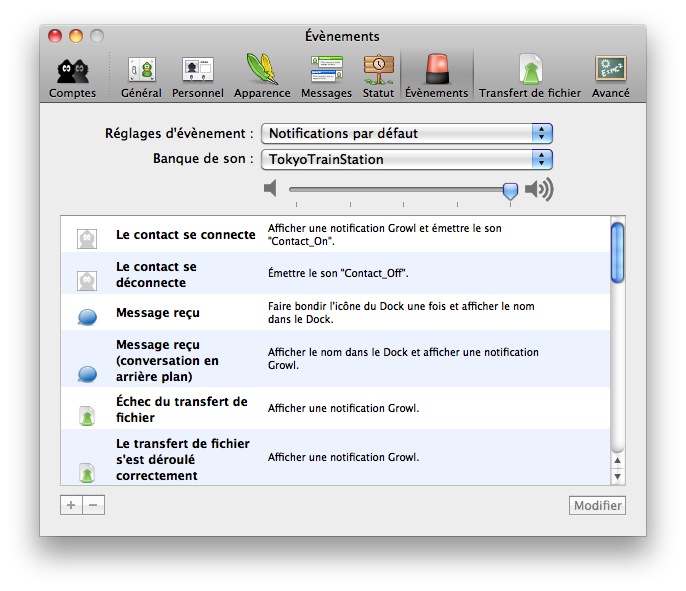This screenshot has height=591, width=686.
Task: Select the first 'Message reçu' event label
Action: coord(158,313)
